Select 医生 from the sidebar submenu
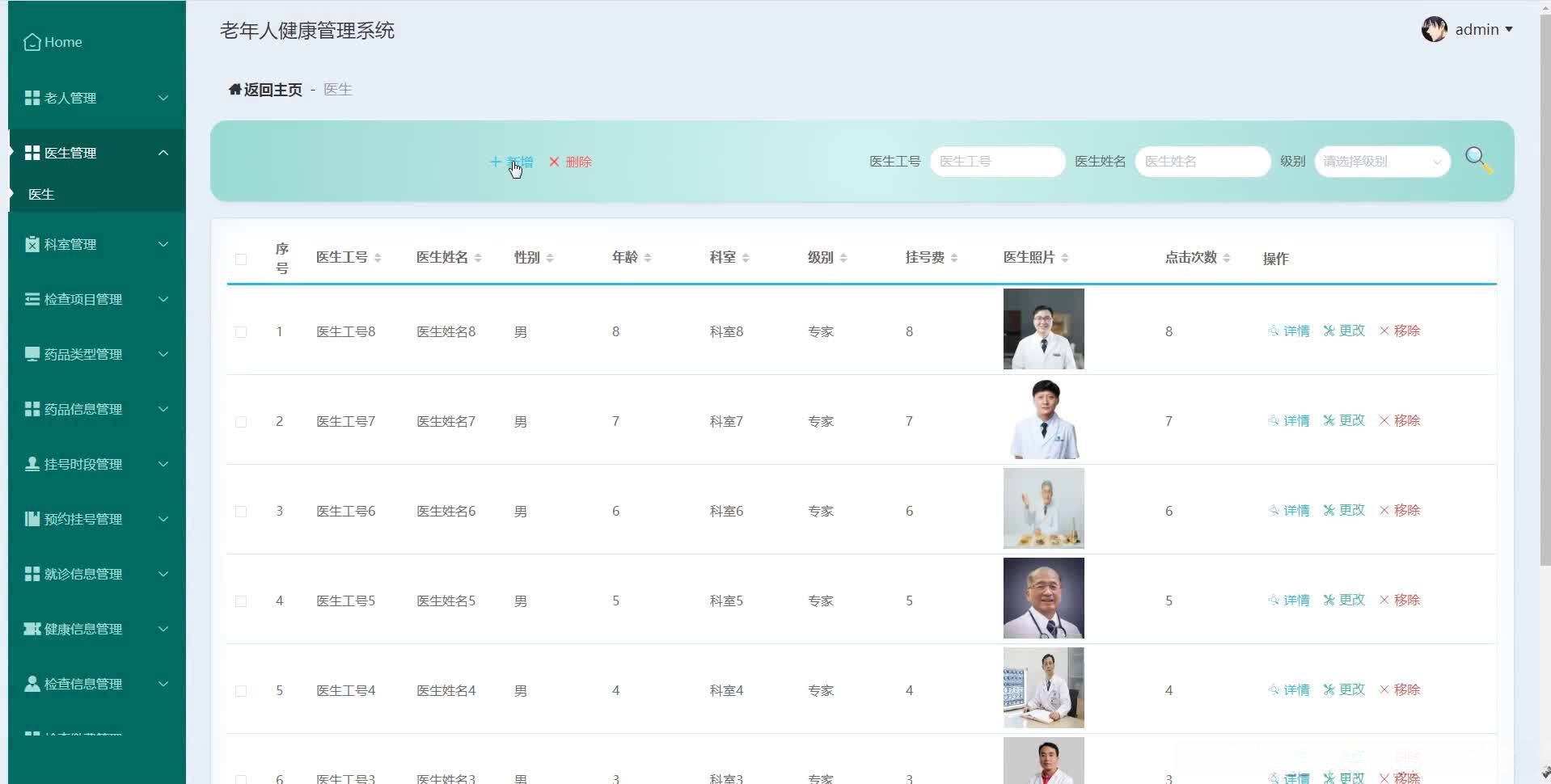This screenshot has height=784, width=1551. (40, 194)
